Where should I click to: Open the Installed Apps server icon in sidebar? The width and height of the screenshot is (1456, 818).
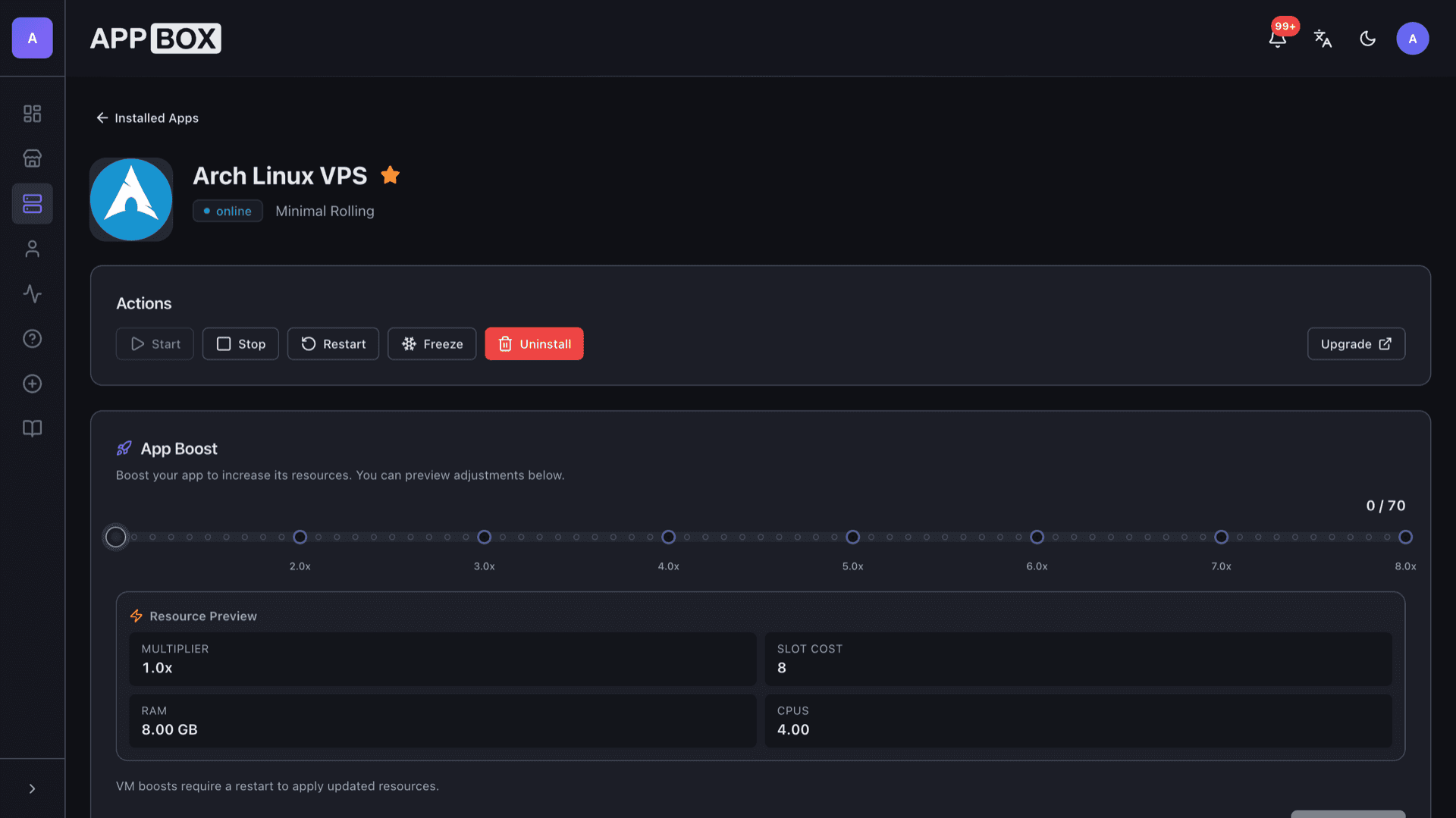click(32, 203)
